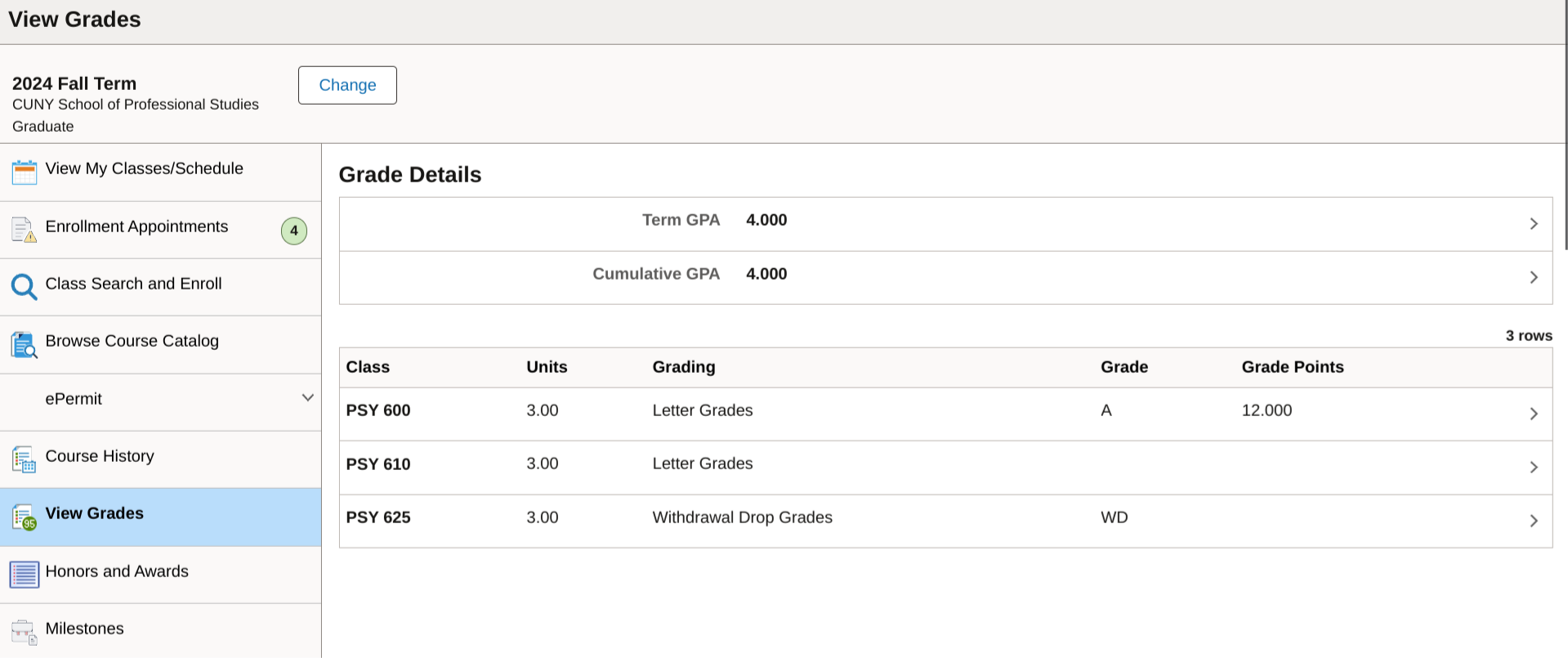Click the Cumulative GPA label
Viewport: 1568px width, 658px height.
656,274
